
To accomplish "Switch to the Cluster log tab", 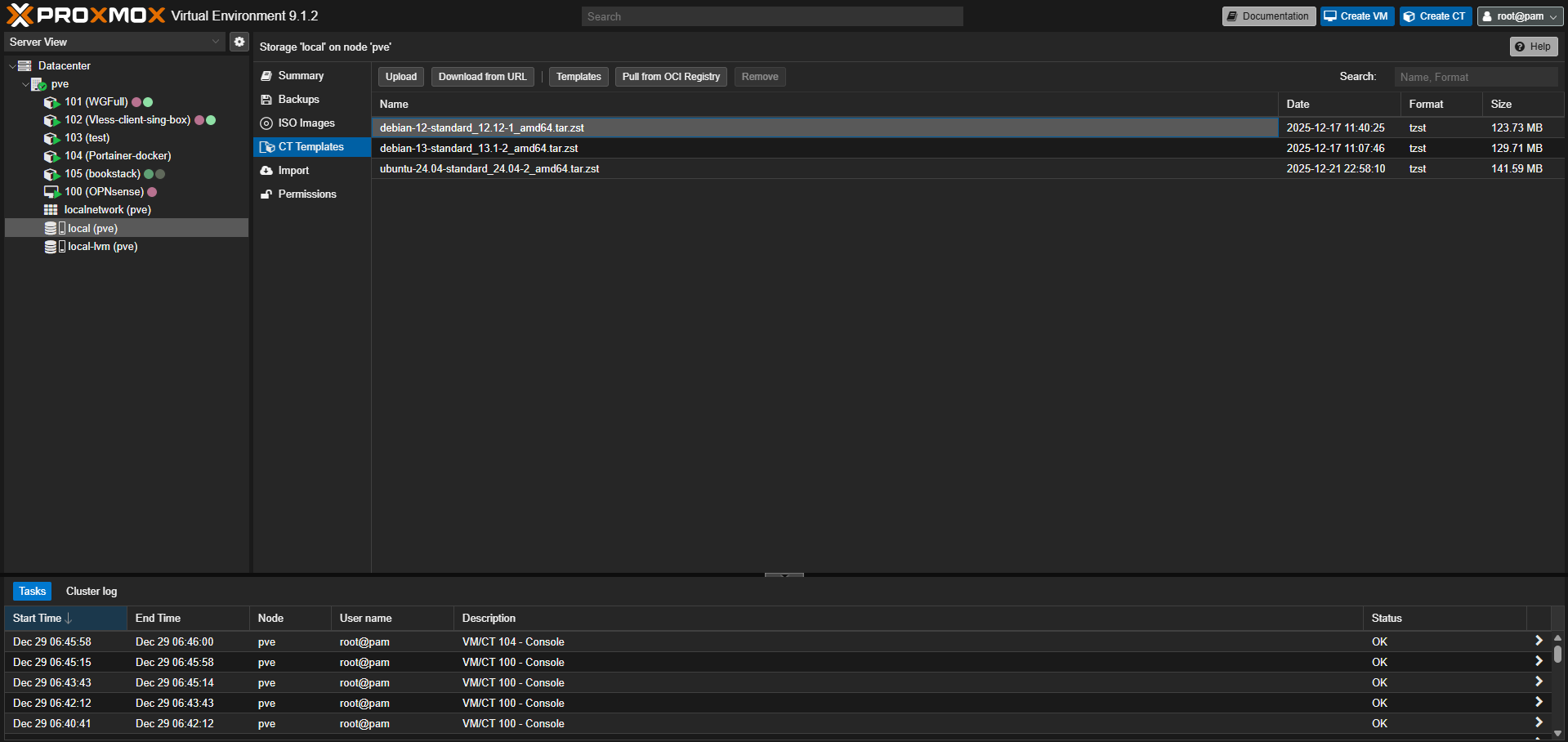I will (92, 592).
